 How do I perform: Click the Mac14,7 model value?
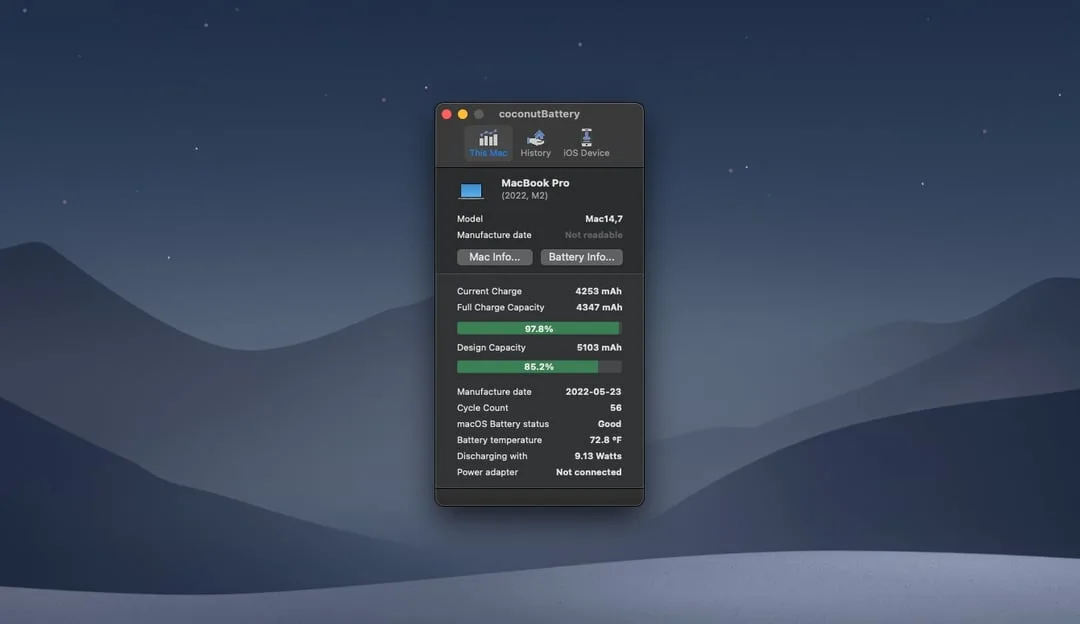point(604,218)
